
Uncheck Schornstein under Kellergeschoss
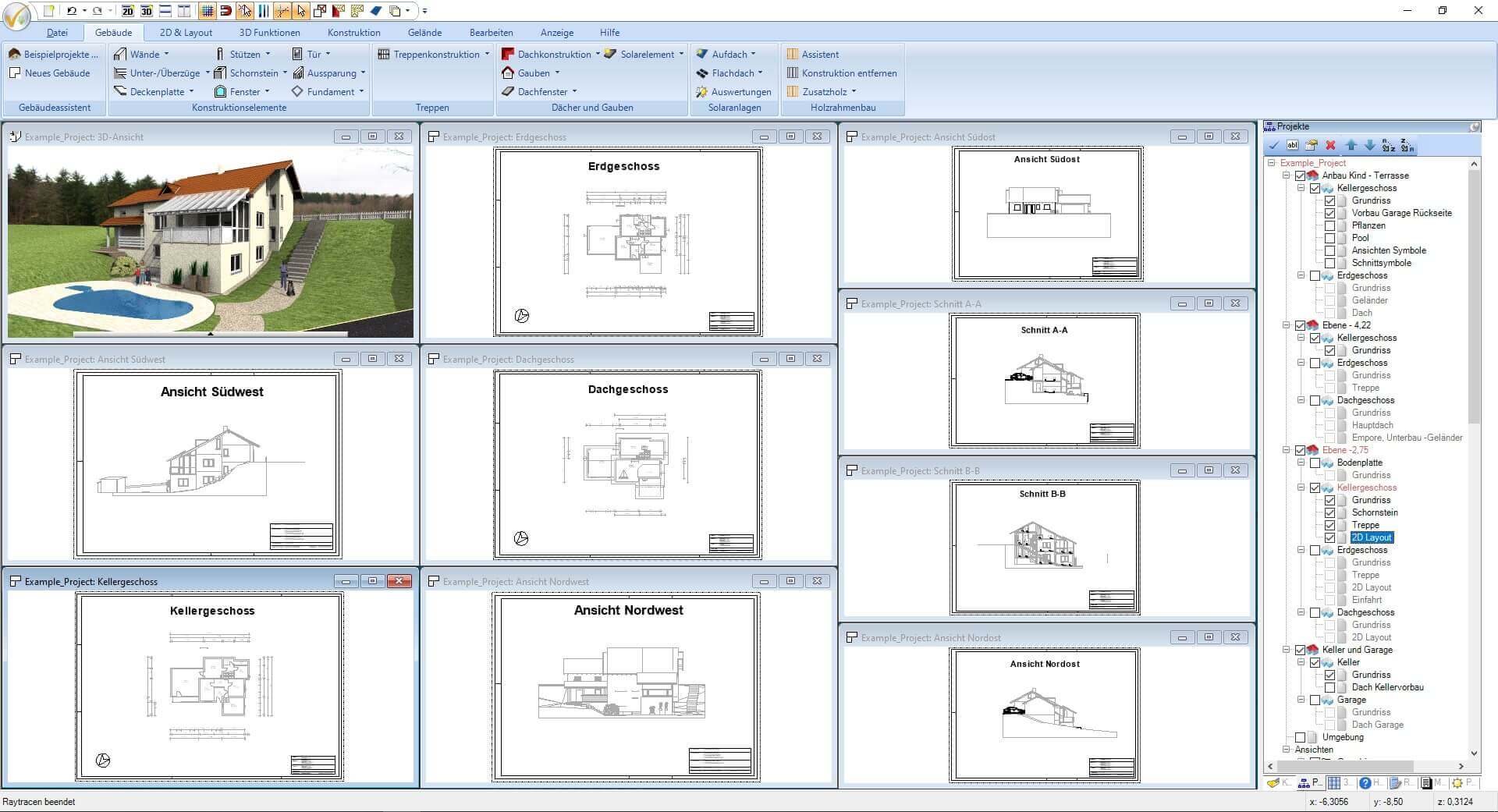(1331, 512)
